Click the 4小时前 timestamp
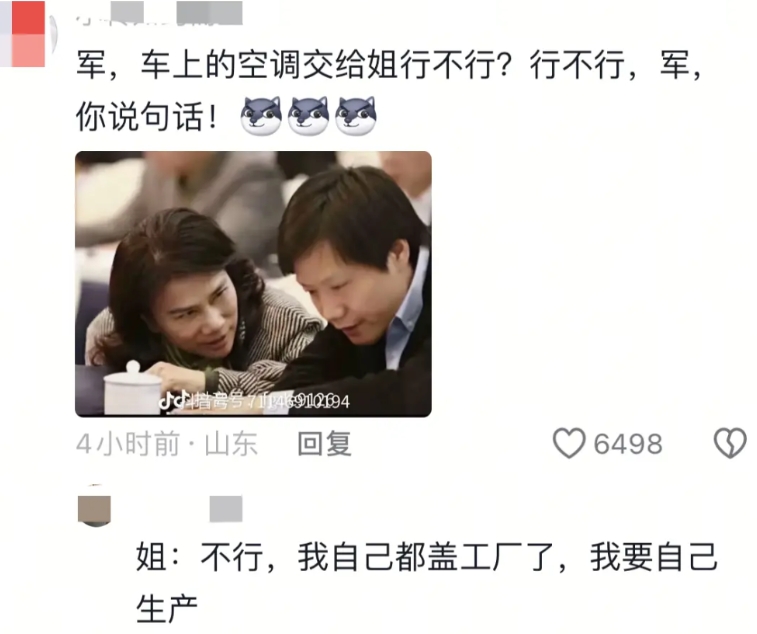Image resolution: width=757 pixels, height=634 pixels. click(128, 444)
